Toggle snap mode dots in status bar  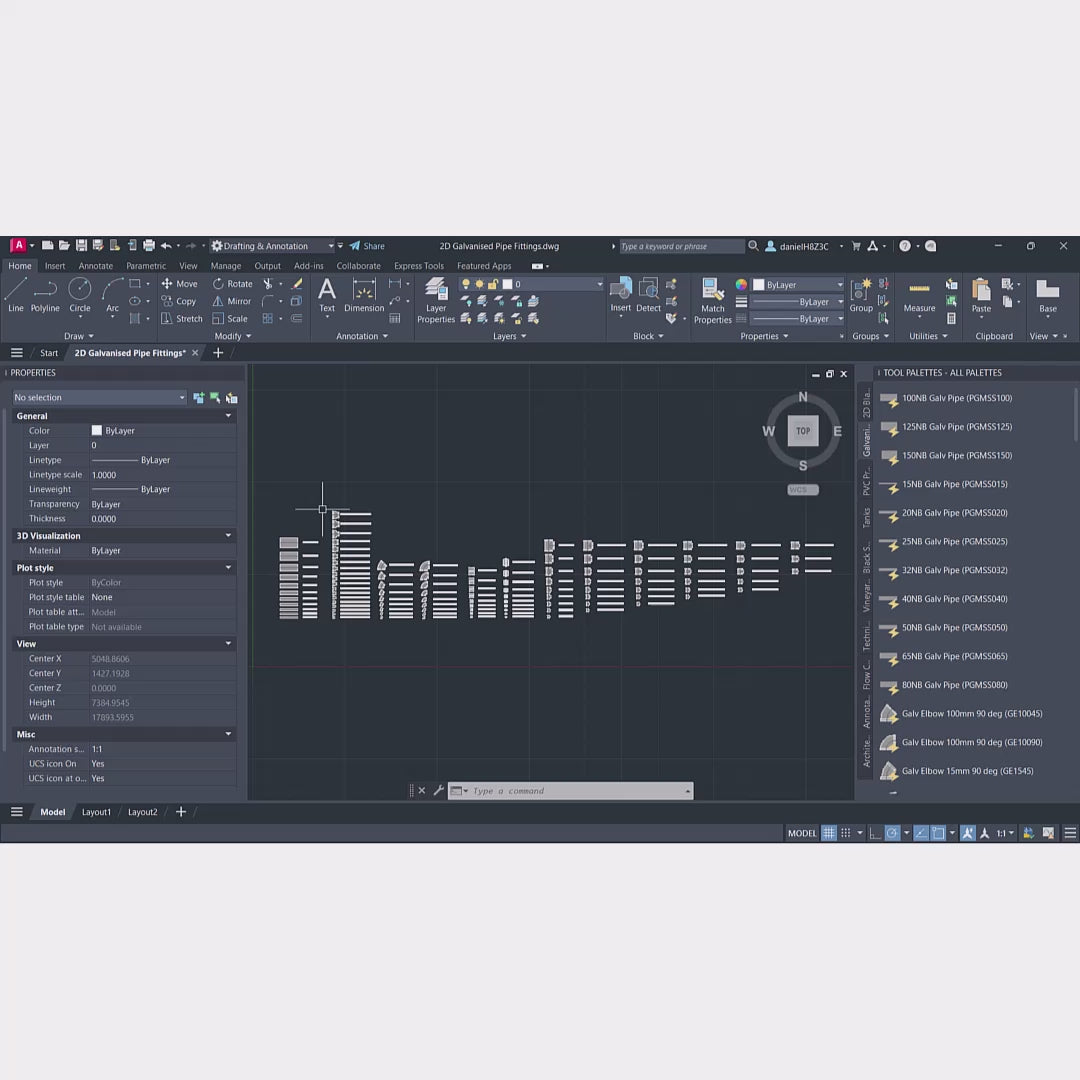pos(846,833)
